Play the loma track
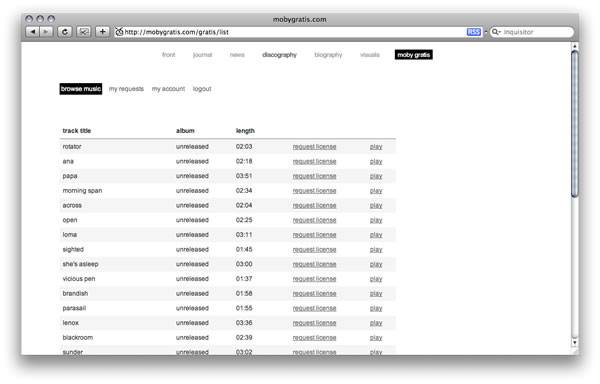This screenshot has height=384, width=600. coord(376,235)
